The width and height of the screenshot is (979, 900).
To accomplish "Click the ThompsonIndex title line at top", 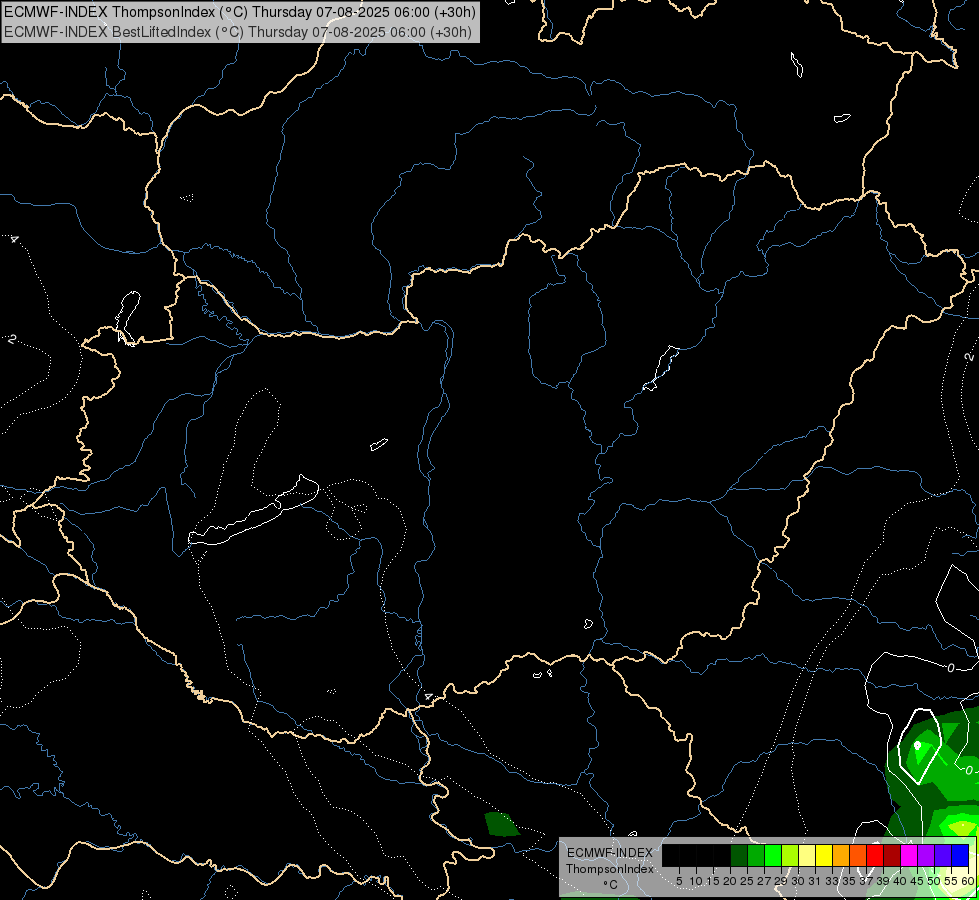I will (x=239, y=11).
